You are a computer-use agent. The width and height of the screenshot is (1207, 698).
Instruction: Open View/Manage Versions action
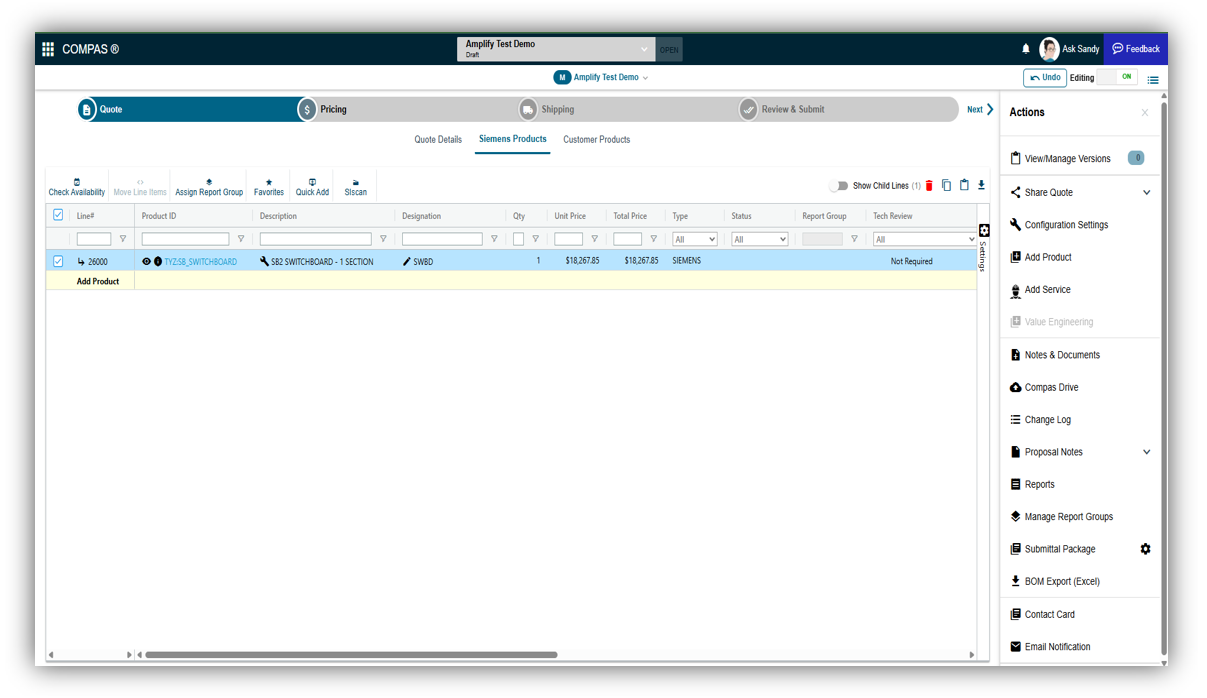coord(1067,159)
